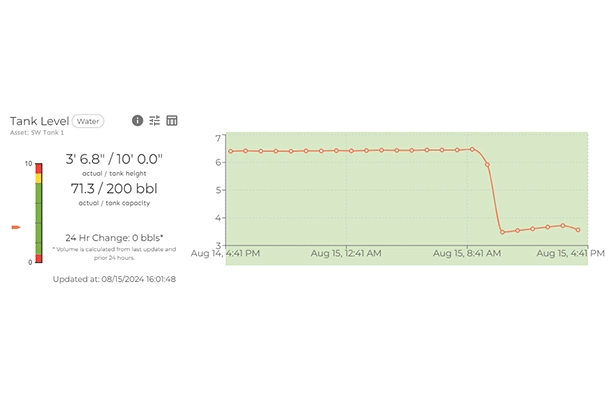This screenshot has height=394, width=614.
Task: Click the mid-drop data point near 6
Action: click(488, 165)
